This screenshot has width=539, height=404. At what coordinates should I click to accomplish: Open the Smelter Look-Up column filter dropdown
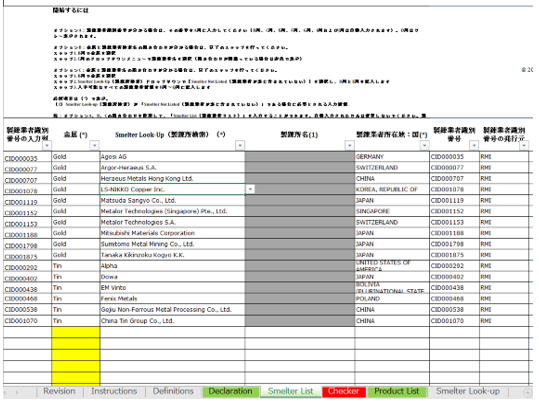[240, 146]
